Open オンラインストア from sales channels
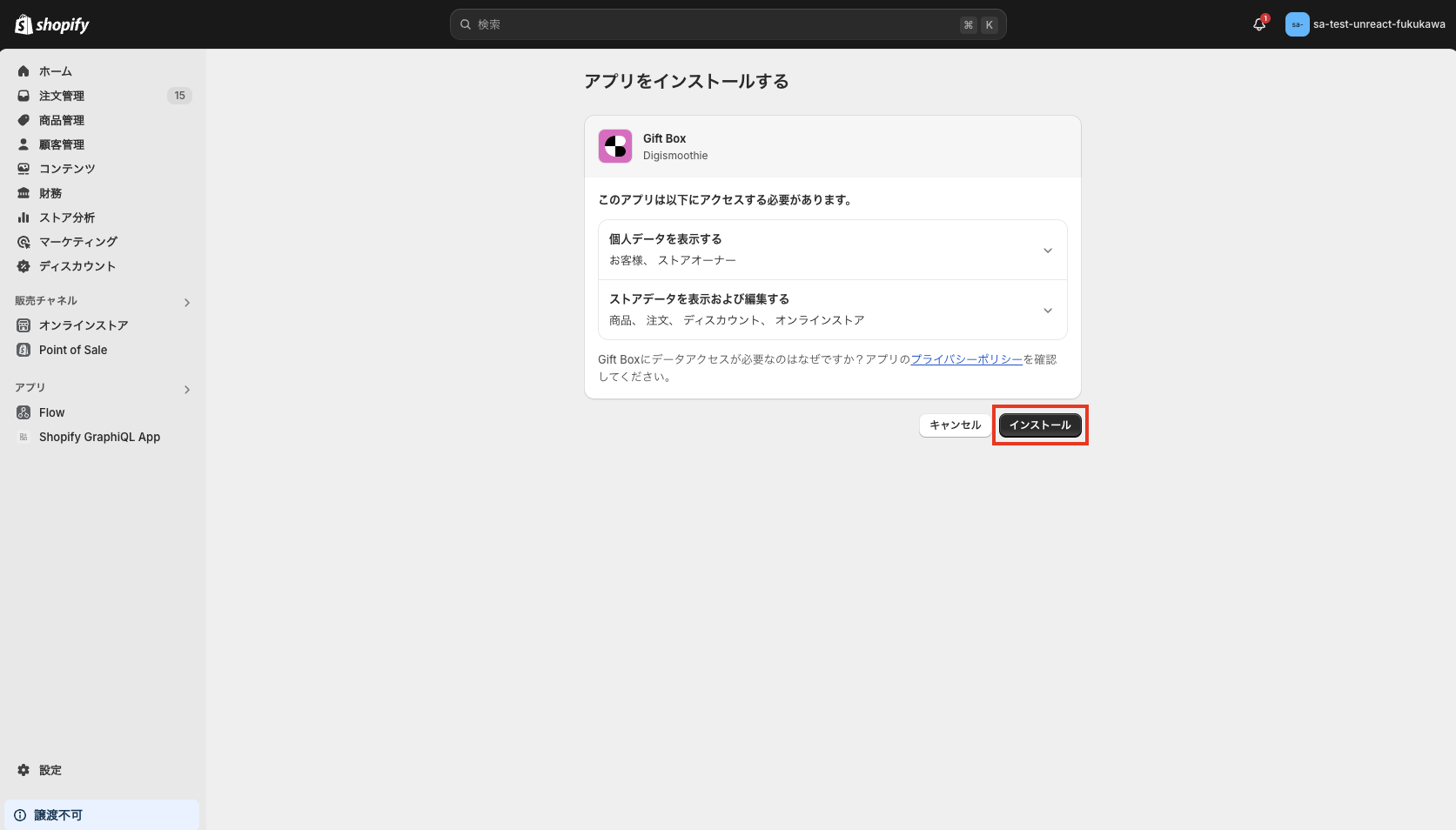This screenshot has height=830, width=1456. pyautogui.click(x=83, y=325)
